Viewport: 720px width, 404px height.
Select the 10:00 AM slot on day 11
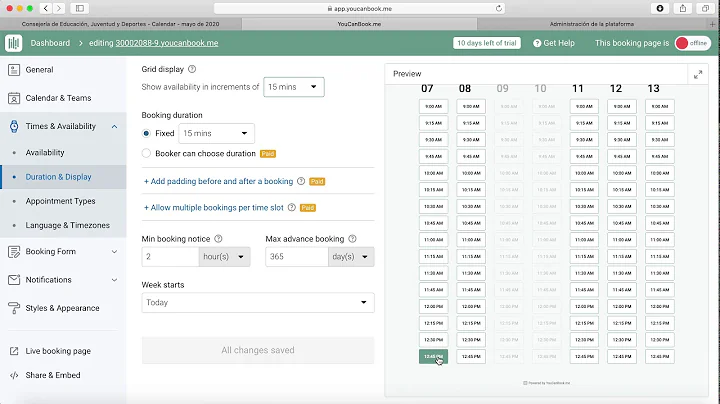pos(584,173)
